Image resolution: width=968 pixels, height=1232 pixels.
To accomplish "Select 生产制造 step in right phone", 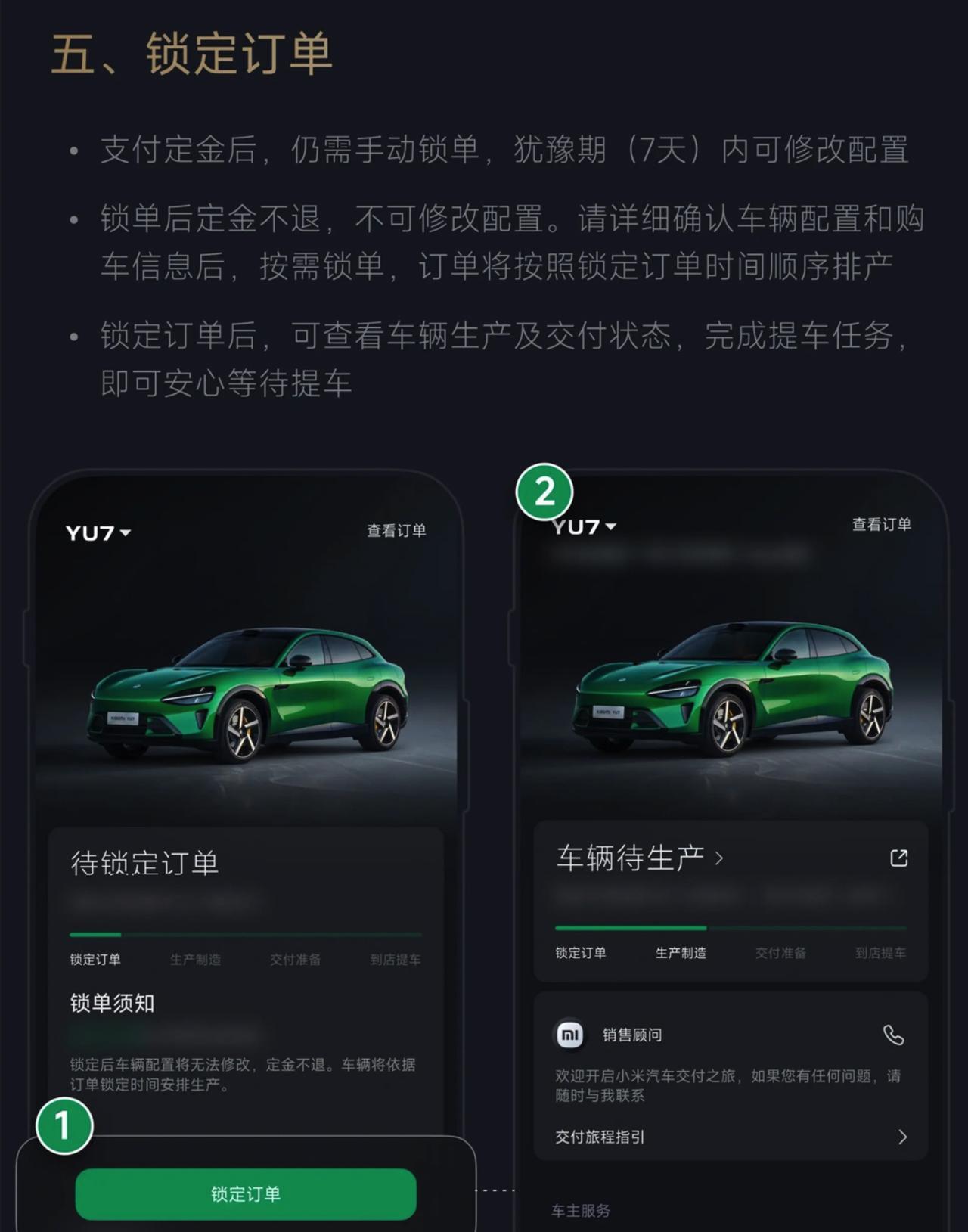I will pos(681,953).
